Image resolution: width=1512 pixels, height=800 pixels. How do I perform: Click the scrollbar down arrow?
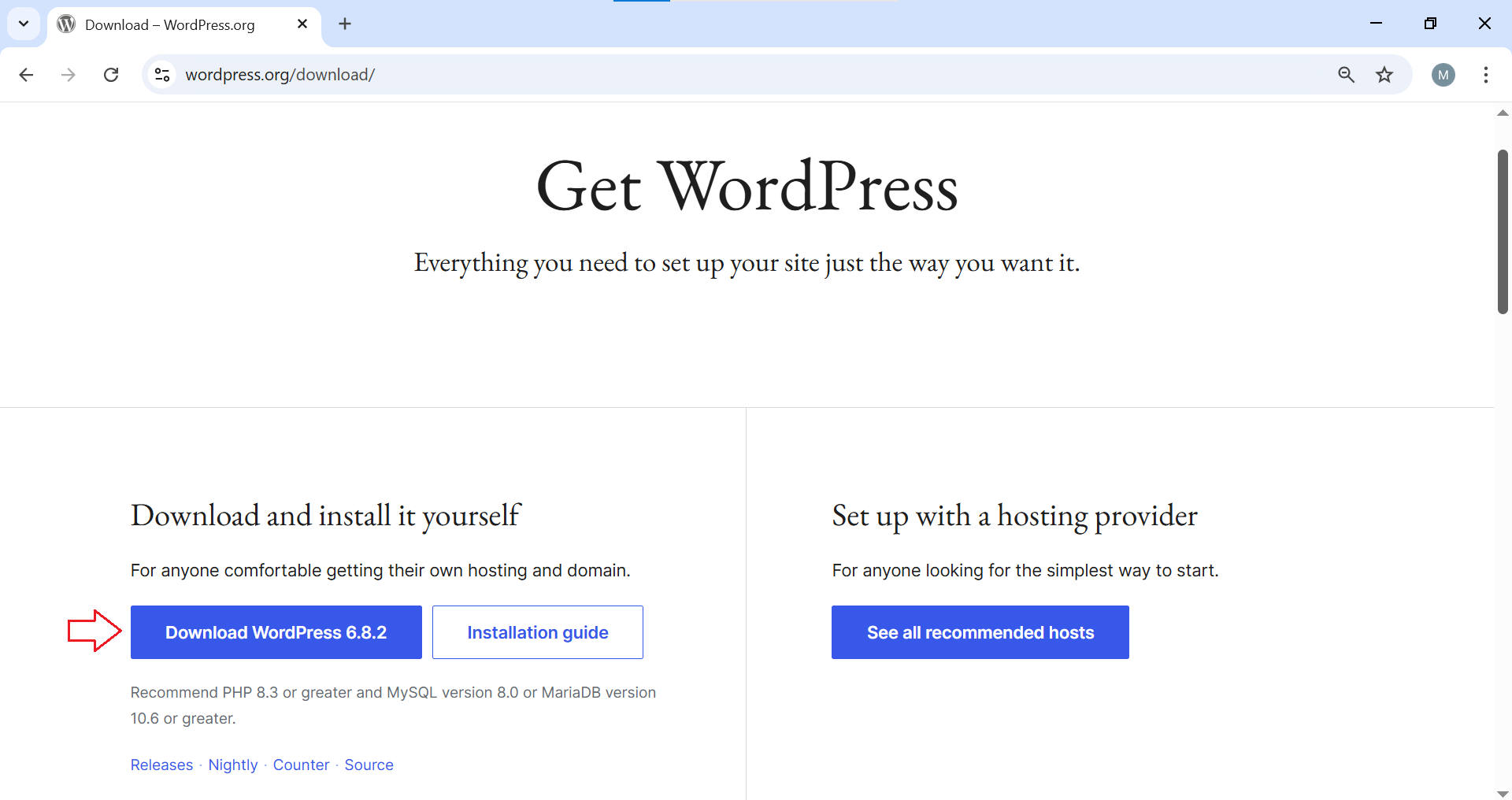point(1503,793)
